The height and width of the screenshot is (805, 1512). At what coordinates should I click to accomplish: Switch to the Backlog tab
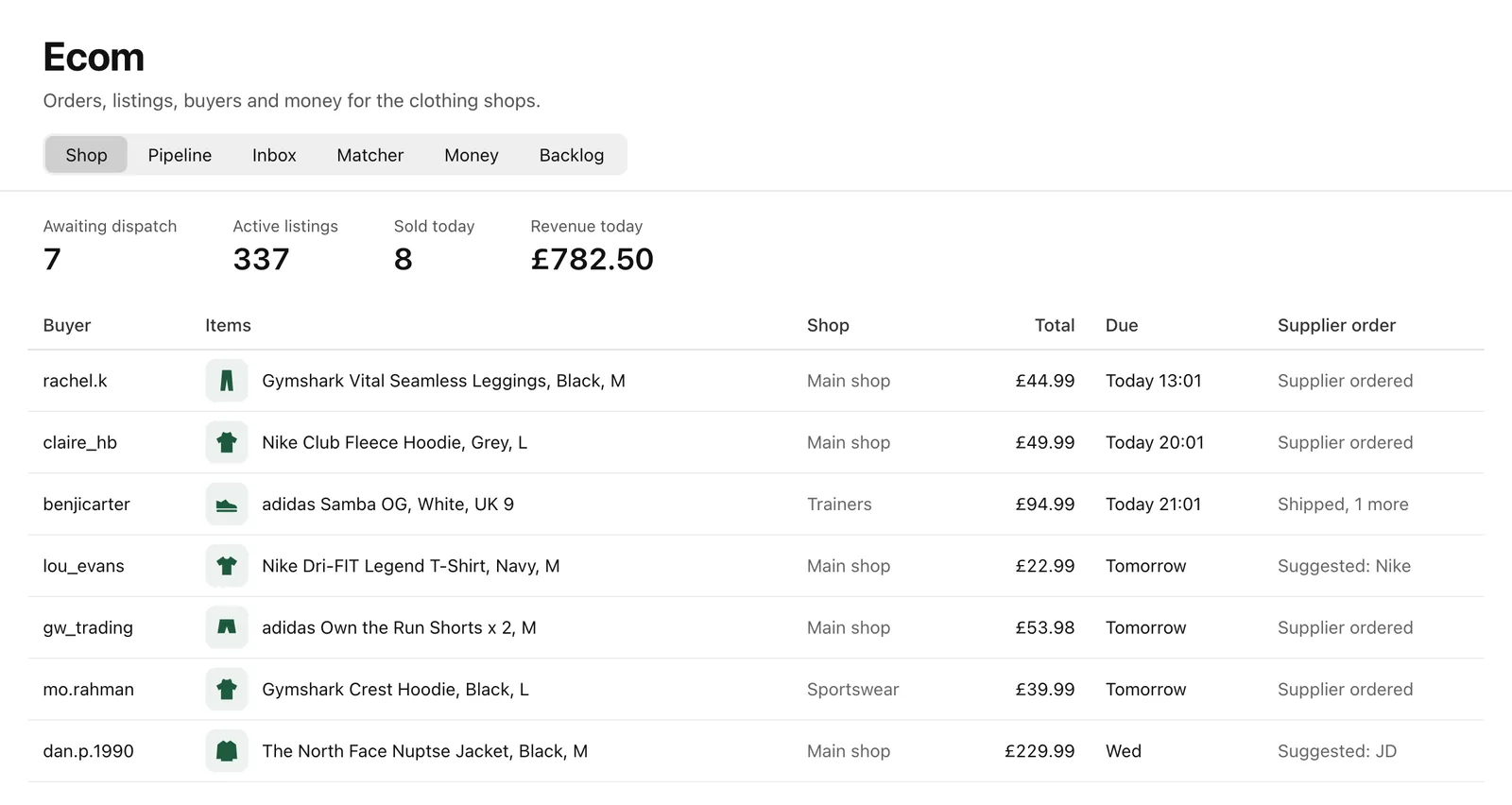(572, 155)
